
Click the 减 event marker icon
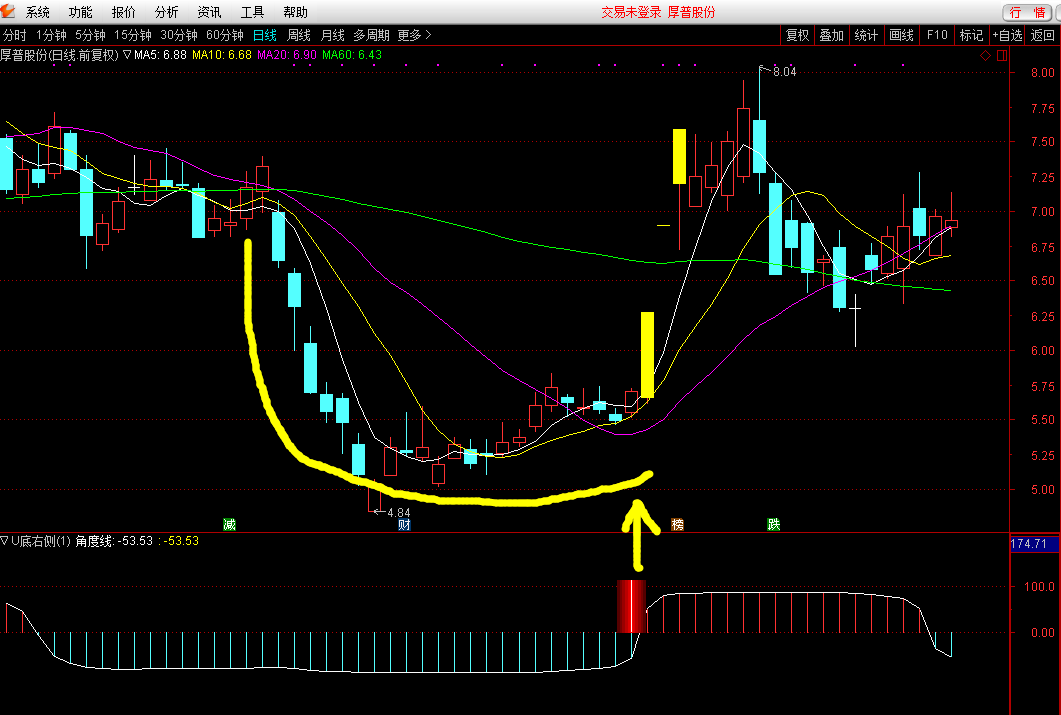click(x=229, y=524)
